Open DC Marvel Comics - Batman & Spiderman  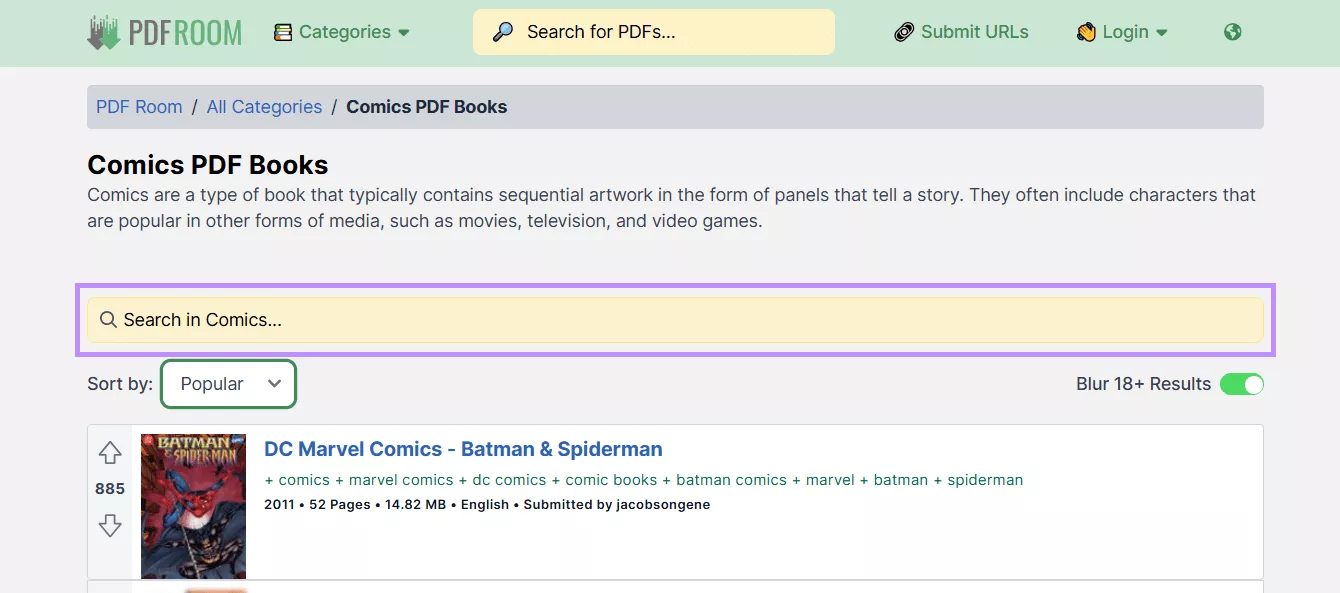coord(464,449)
